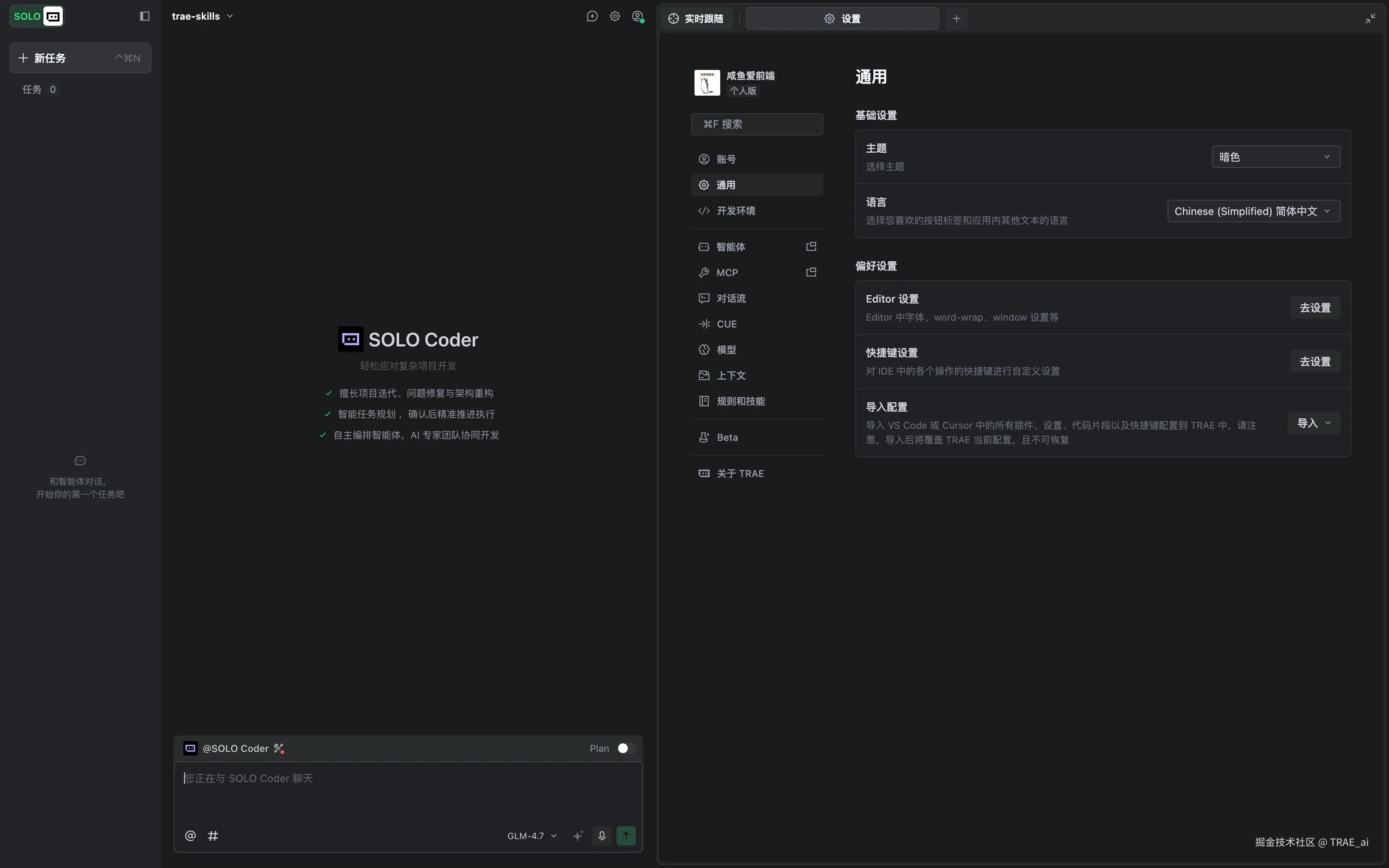This screenshot has height=868, width=1389.
Task: Click the # context reference icon
Action: [x=213, y=836]
